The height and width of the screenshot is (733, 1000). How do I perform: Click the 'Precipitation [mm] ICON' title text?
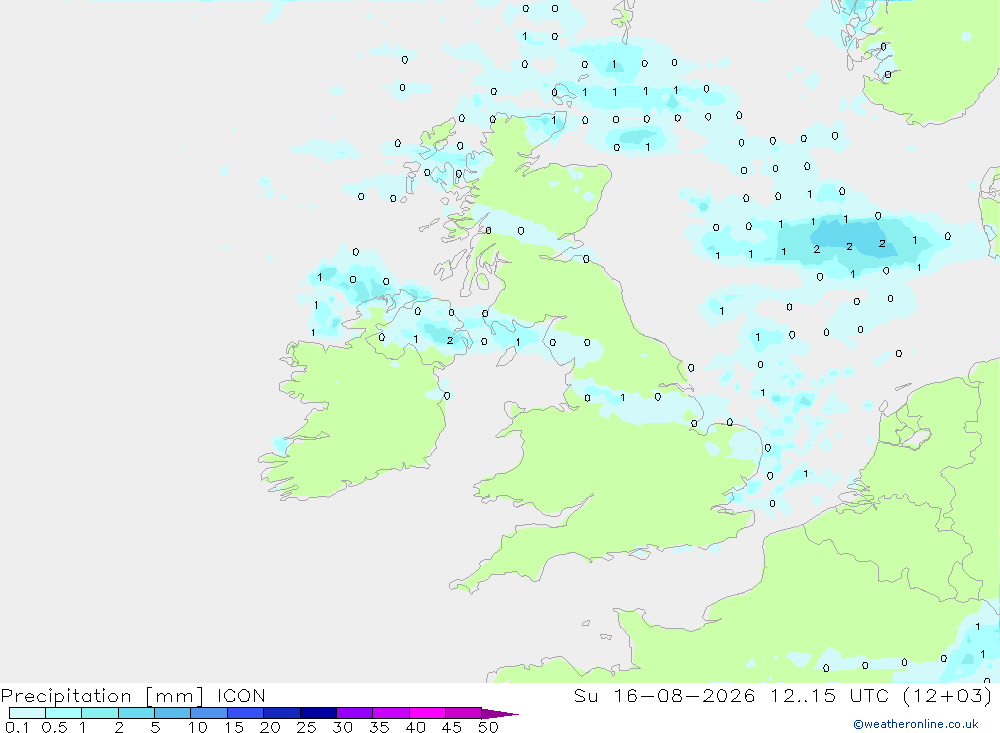[133, 695]
